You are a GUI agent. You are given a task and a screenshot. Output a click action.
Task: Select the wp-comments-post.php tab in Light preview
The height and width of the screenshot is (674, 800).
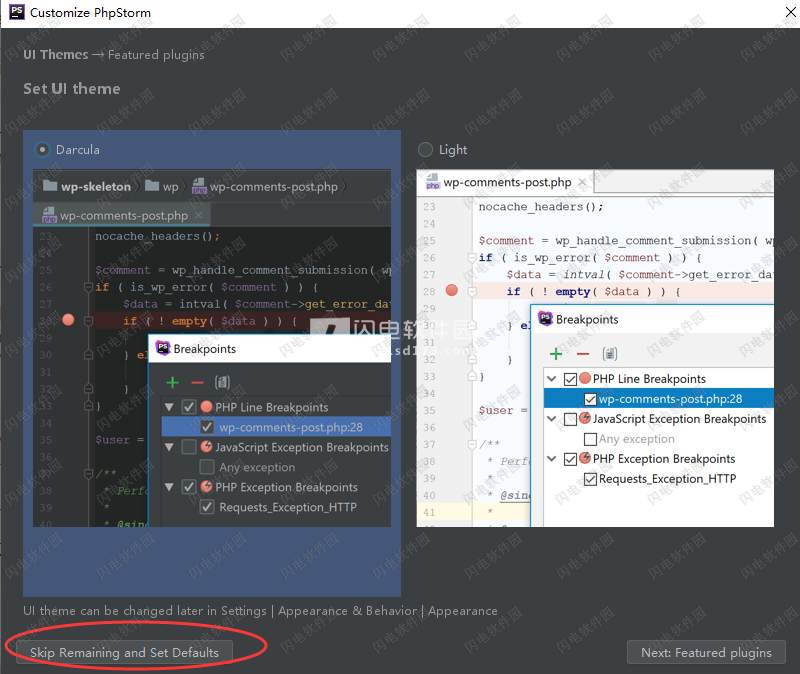pos(506,182)
